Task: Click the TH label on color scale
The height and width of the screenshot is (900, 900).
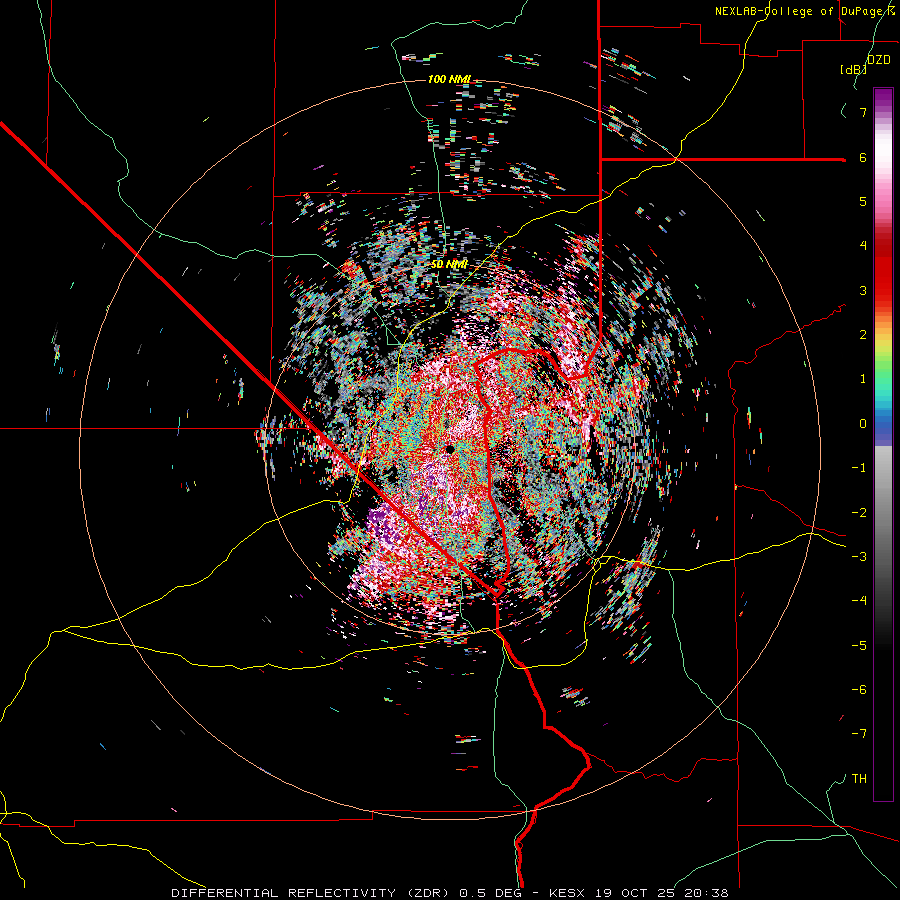Action: tap(859, 779)
